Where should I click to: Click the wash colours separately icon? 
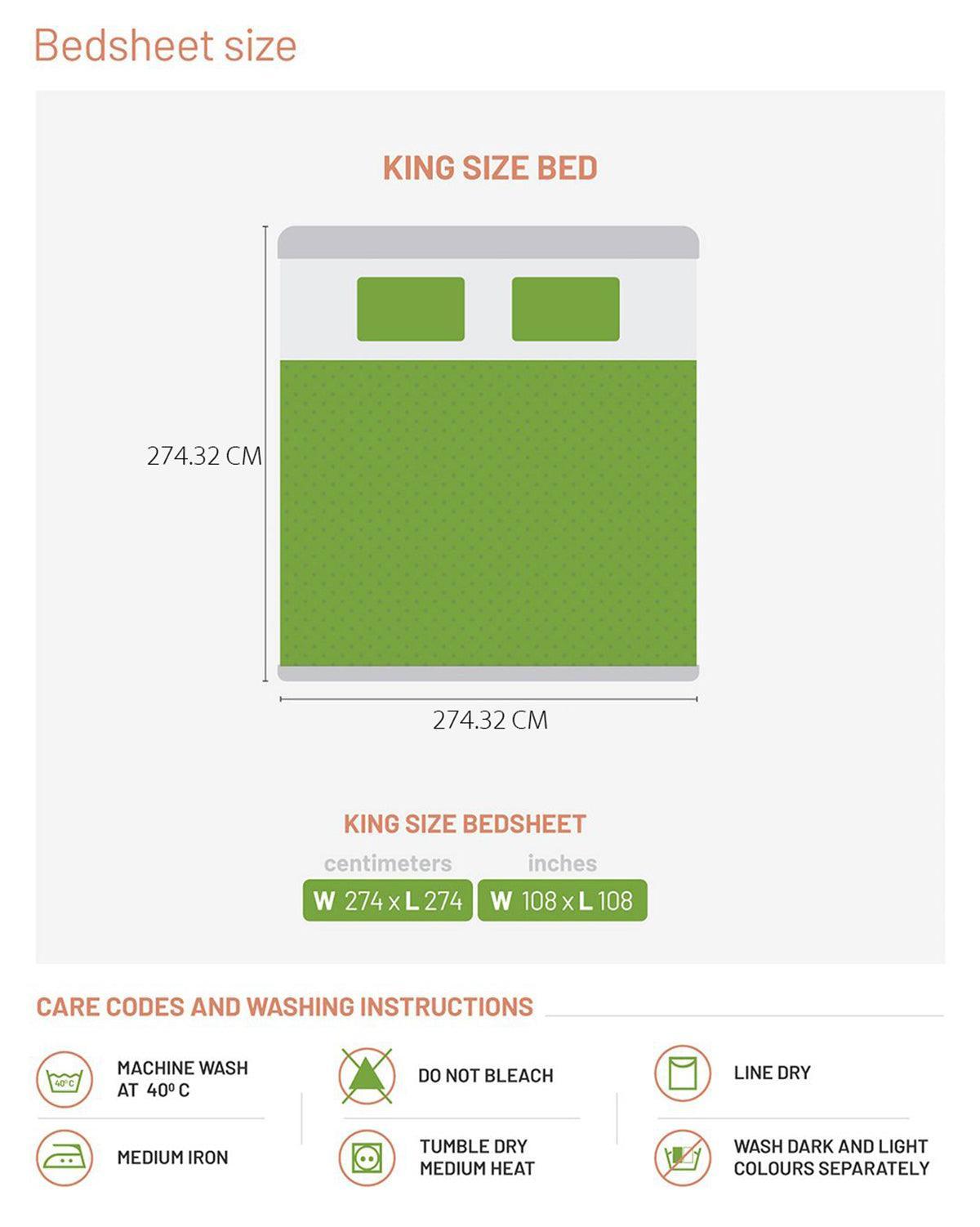[x=682, y=1158]
